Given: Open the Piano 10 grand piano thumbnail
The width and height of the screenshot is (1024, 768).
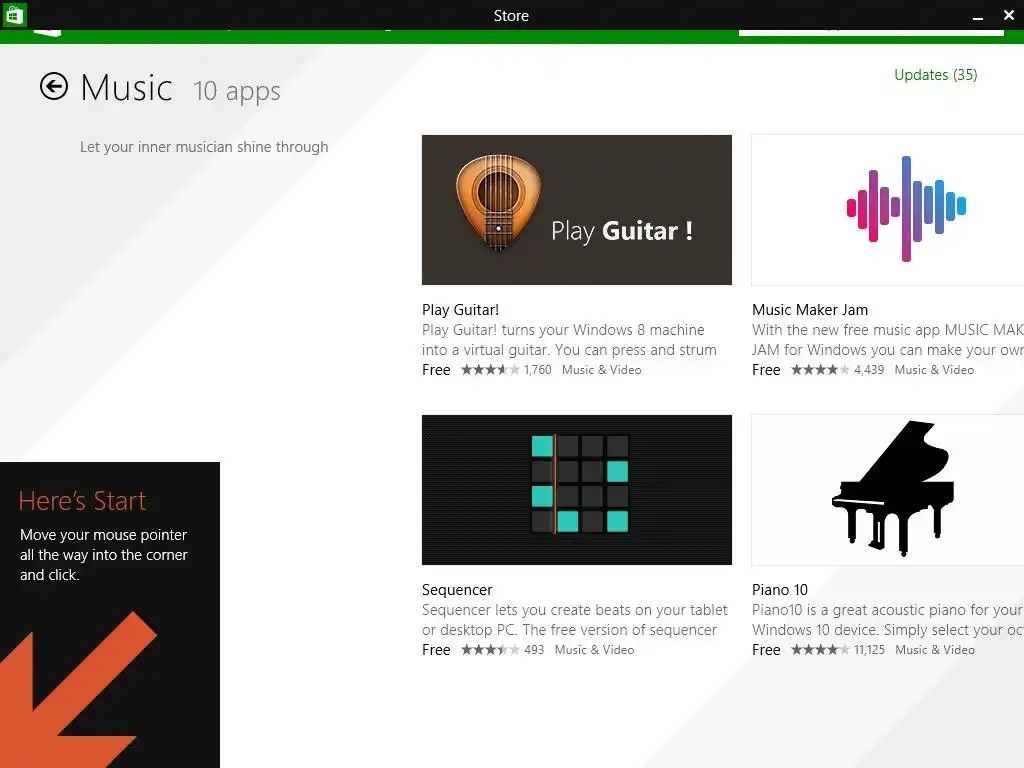Looking at the screenshot, I should pos(888,490).
